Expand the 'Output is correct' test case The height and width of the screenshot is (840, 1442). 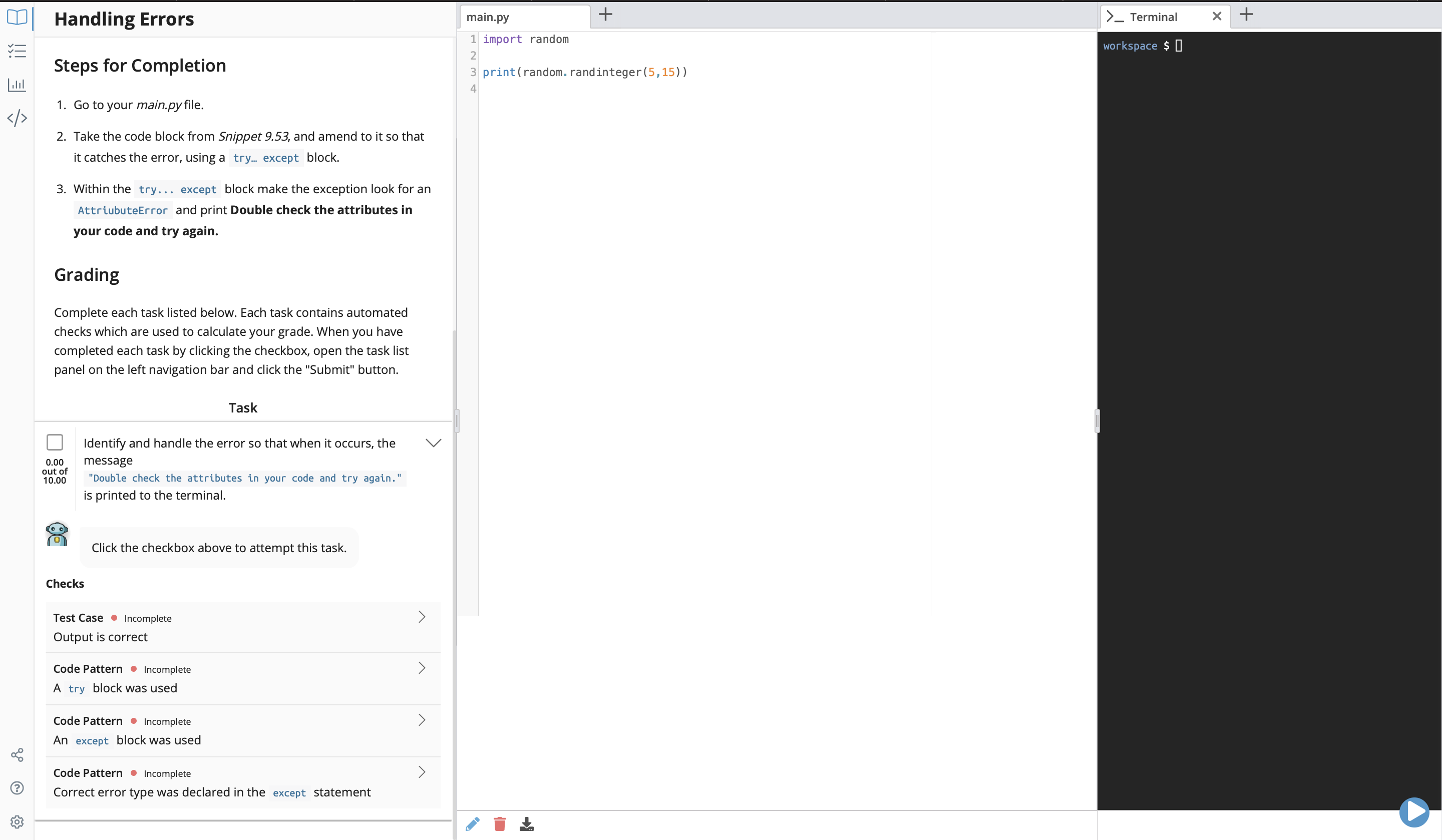422,617
